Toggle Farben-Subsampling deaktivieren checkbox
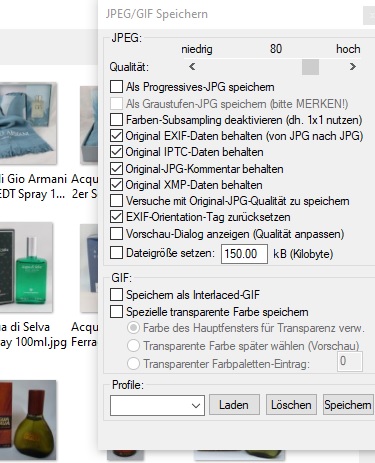 pyautogui.click(x=116, y=119)
